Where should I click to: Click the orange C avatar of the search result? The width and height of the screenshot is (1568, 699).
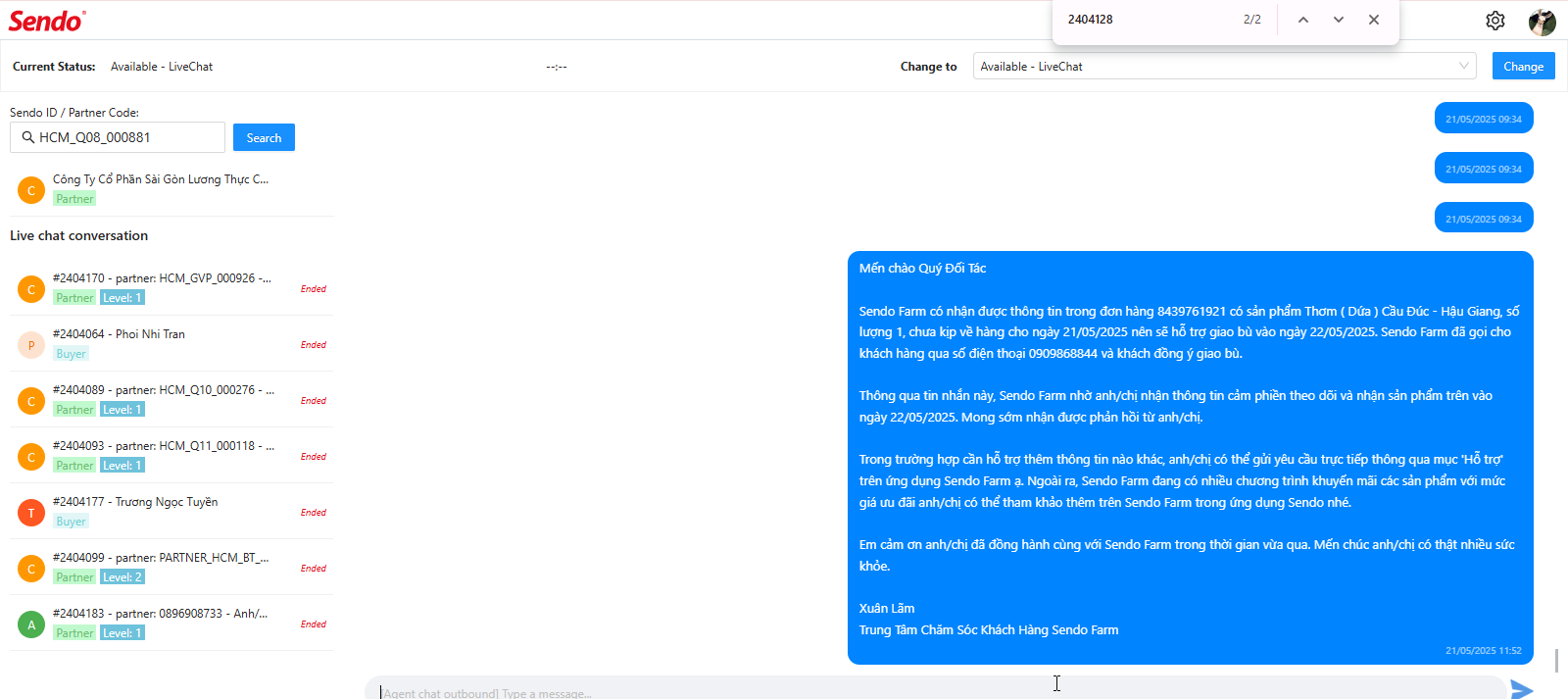pos(31,190)
